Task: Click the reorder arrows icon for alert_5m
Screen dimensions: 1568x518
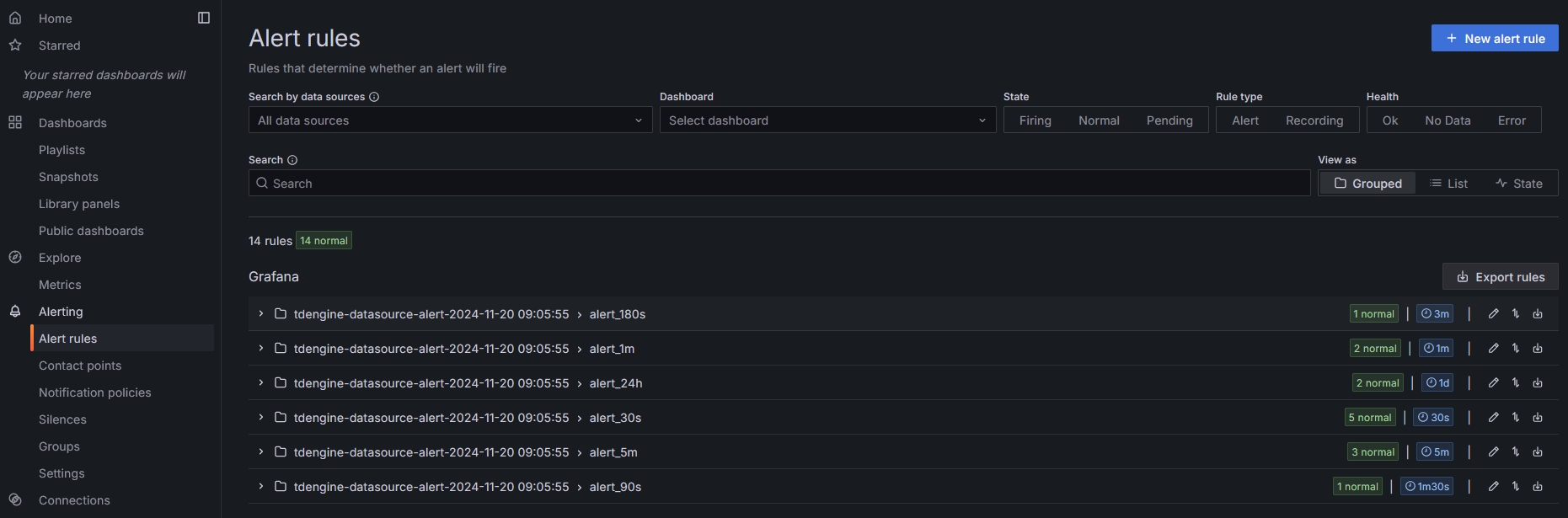Action: click(1515, 452)
